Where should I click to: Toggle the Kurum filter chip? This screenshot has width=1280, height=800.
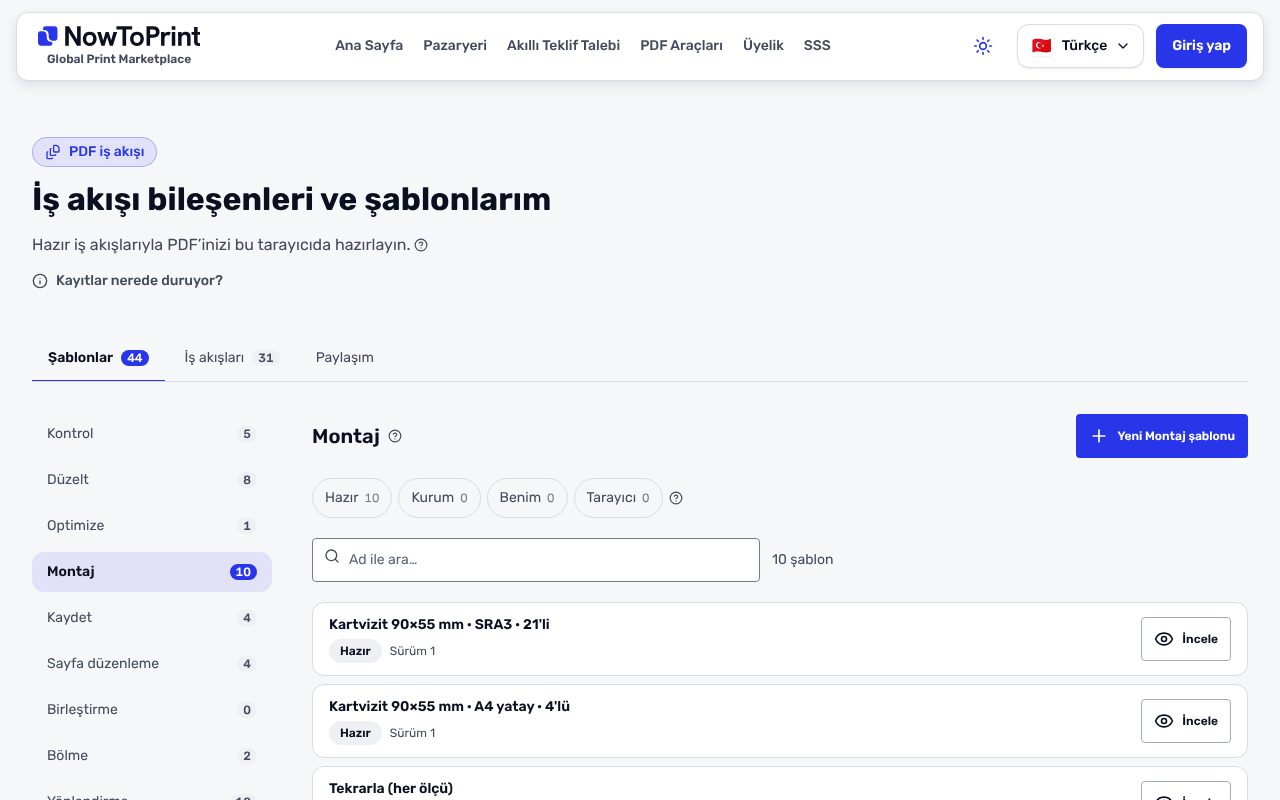[439, 498]
